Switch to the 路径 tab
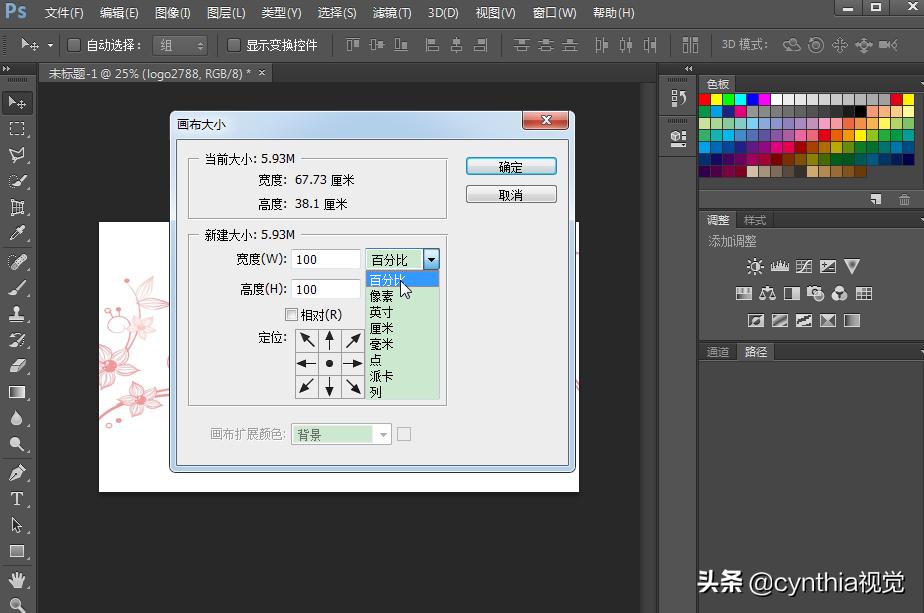Viewport: 924px width, 613px height. pos(755,351)
